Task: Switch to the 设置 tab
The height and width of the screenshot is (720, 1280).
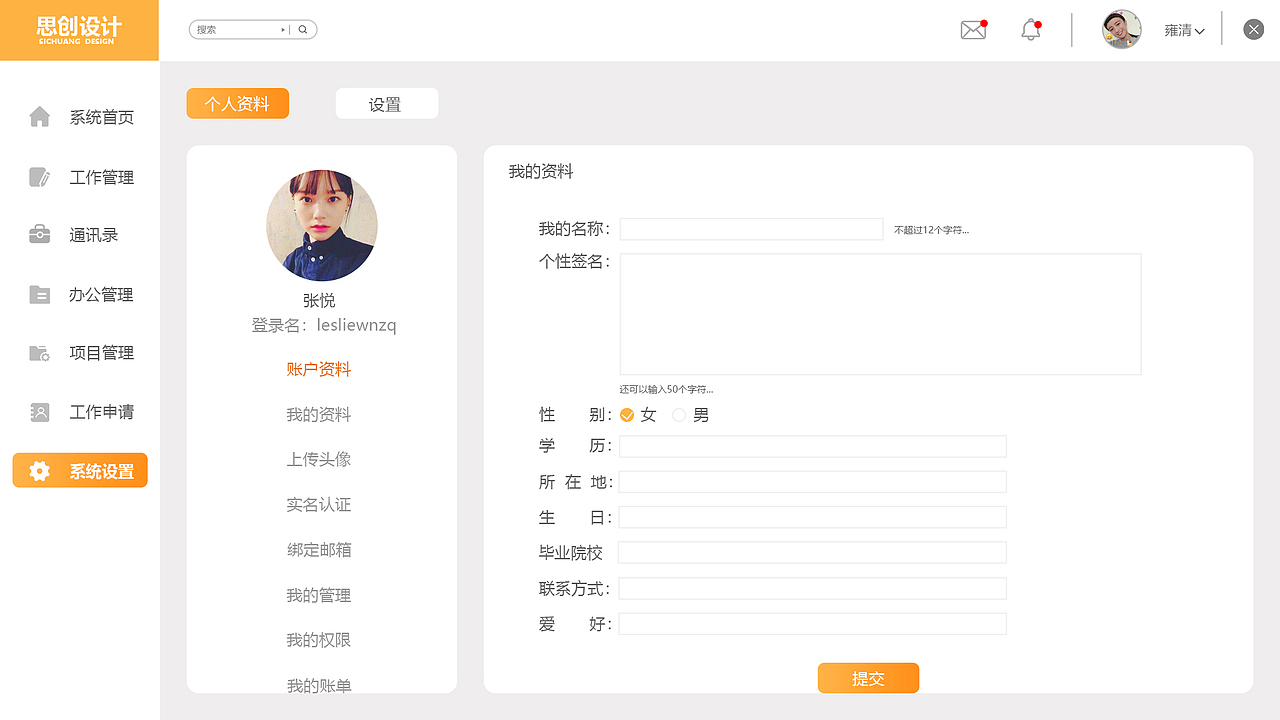Action: point(386,102)
